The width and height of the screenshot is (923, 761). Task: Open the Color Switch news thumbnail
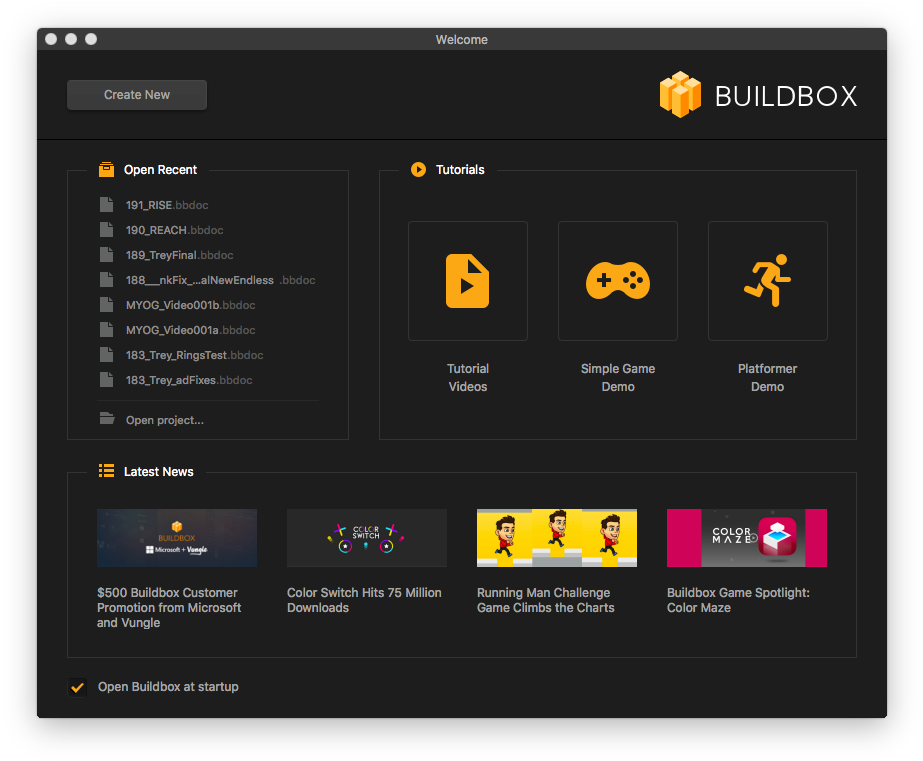[x=367, y=538]
